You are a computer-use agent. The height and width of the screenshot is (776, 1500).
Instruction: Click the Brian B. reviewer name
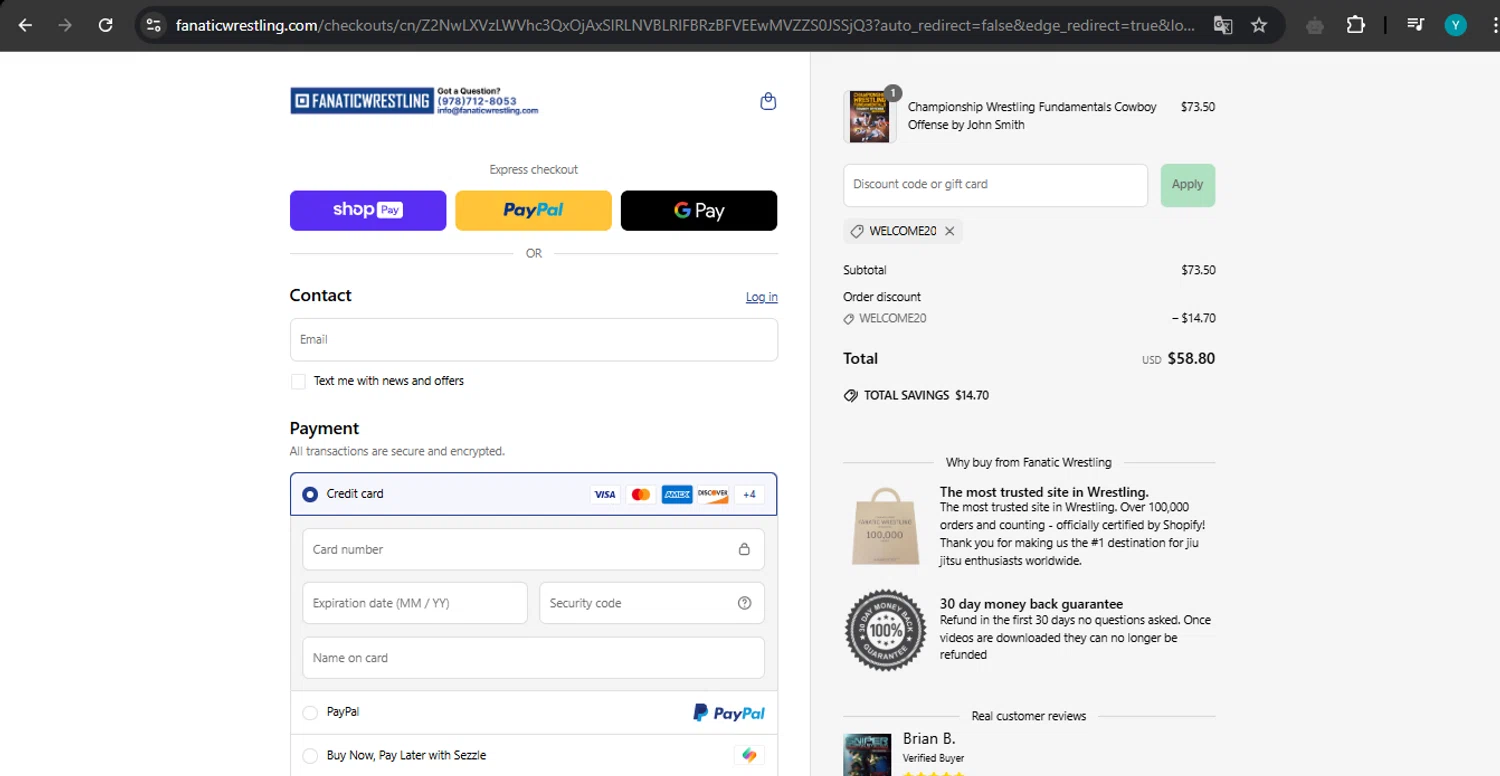[x=929, y=739]
